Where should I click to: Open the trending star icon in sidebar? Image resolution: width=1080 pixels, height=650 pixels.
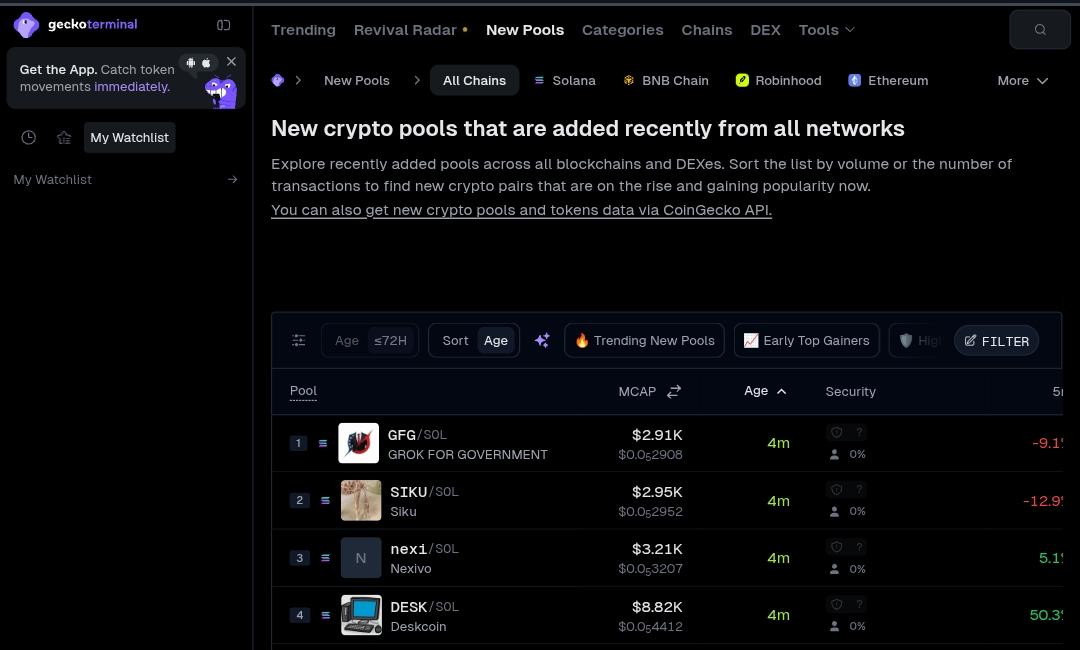click(x=64, y=138)
